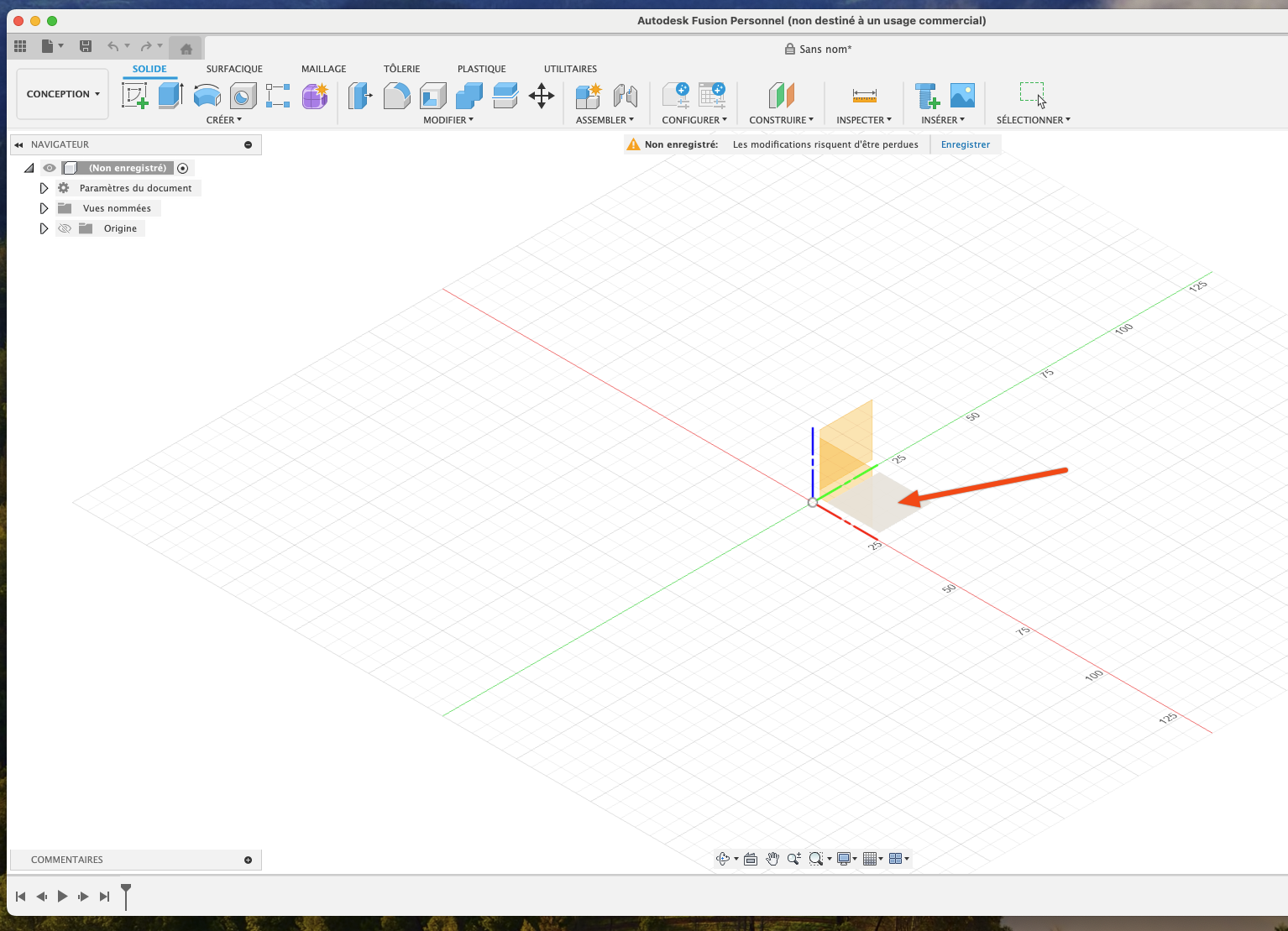The image size is (1288, 931).
Task: Select the Orbit navigation tool
Action: (722, 859)
